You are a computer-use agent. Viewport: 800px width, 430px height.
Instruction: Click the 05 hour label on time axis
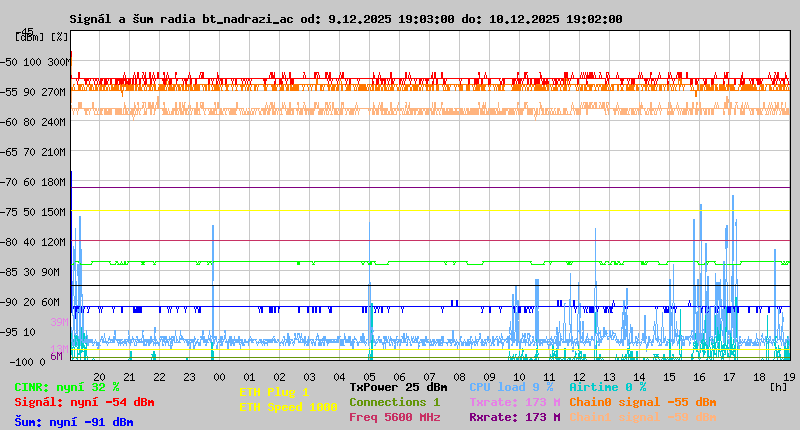369,376
